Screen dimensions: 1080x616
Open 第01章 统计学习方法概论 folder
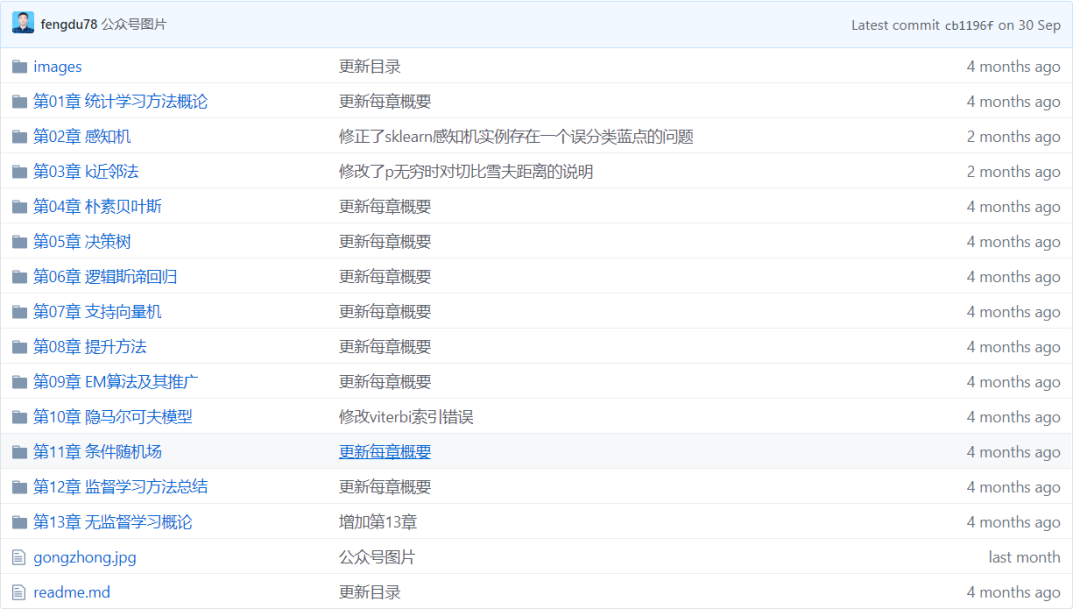[120, 102]
